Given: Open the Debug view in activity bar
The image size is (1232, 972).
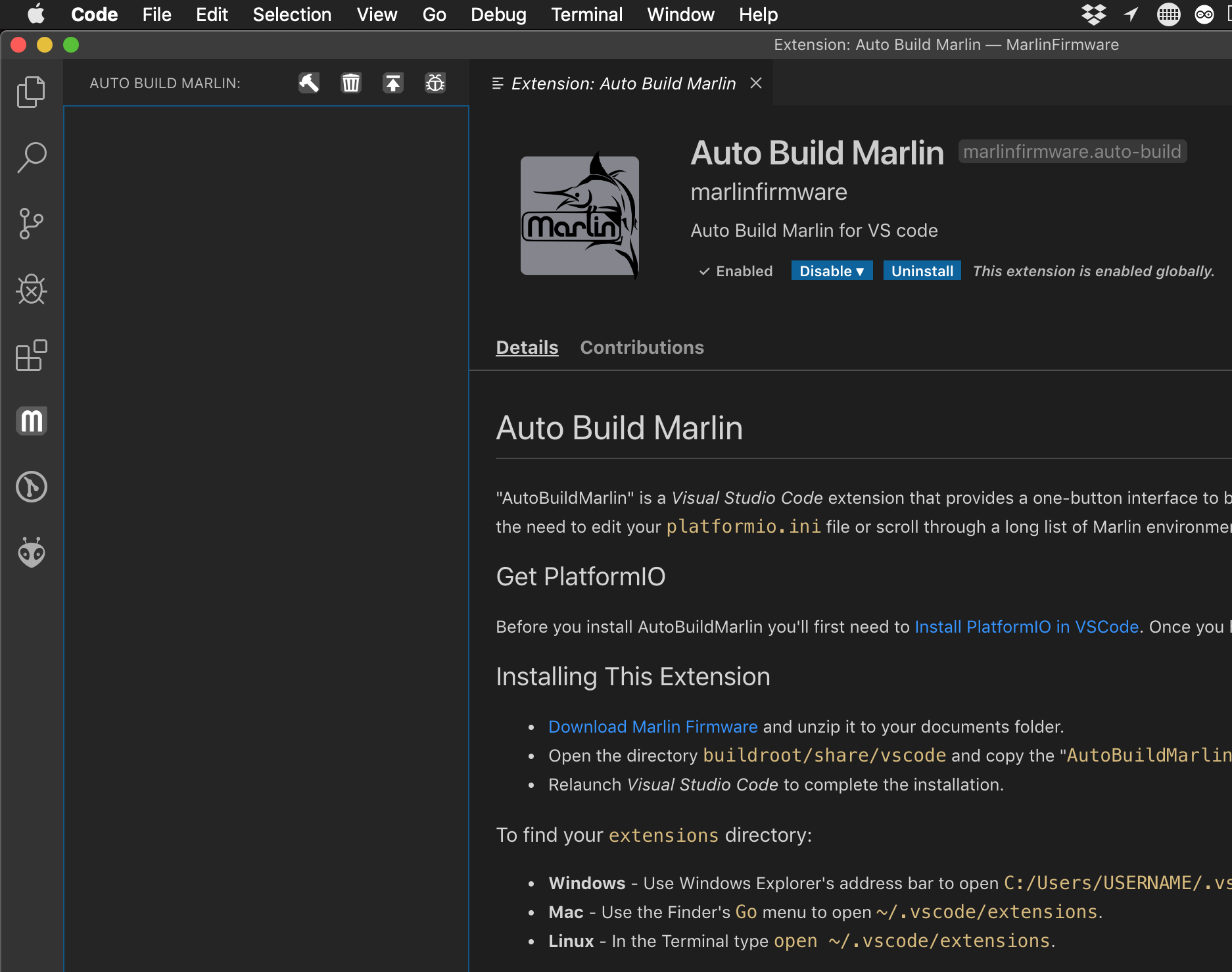Looking at the screenshot, I should [31, 289].
